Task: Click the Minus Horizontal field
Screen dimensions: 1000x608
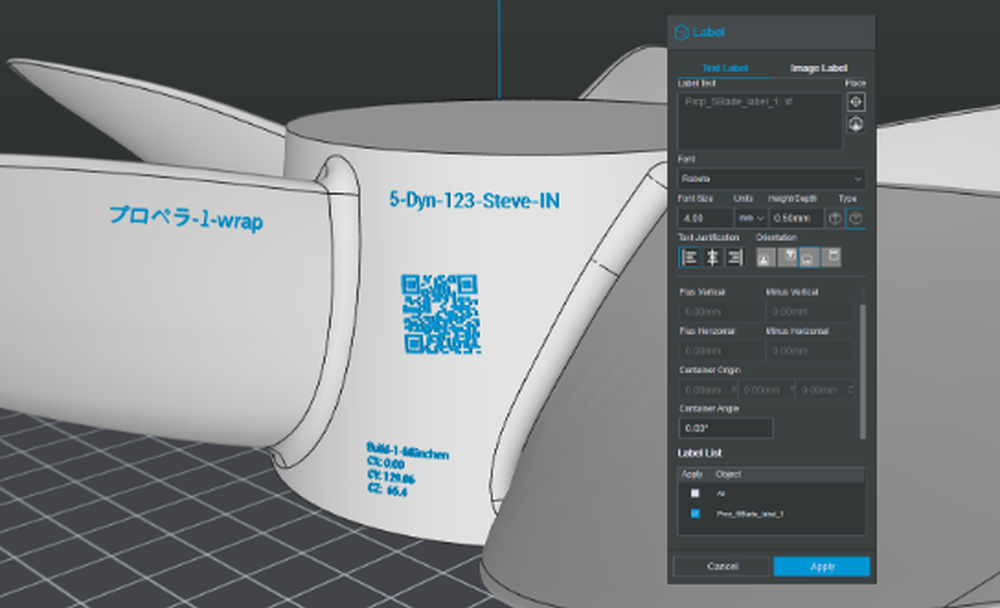Action: click(x=809, y=351)
